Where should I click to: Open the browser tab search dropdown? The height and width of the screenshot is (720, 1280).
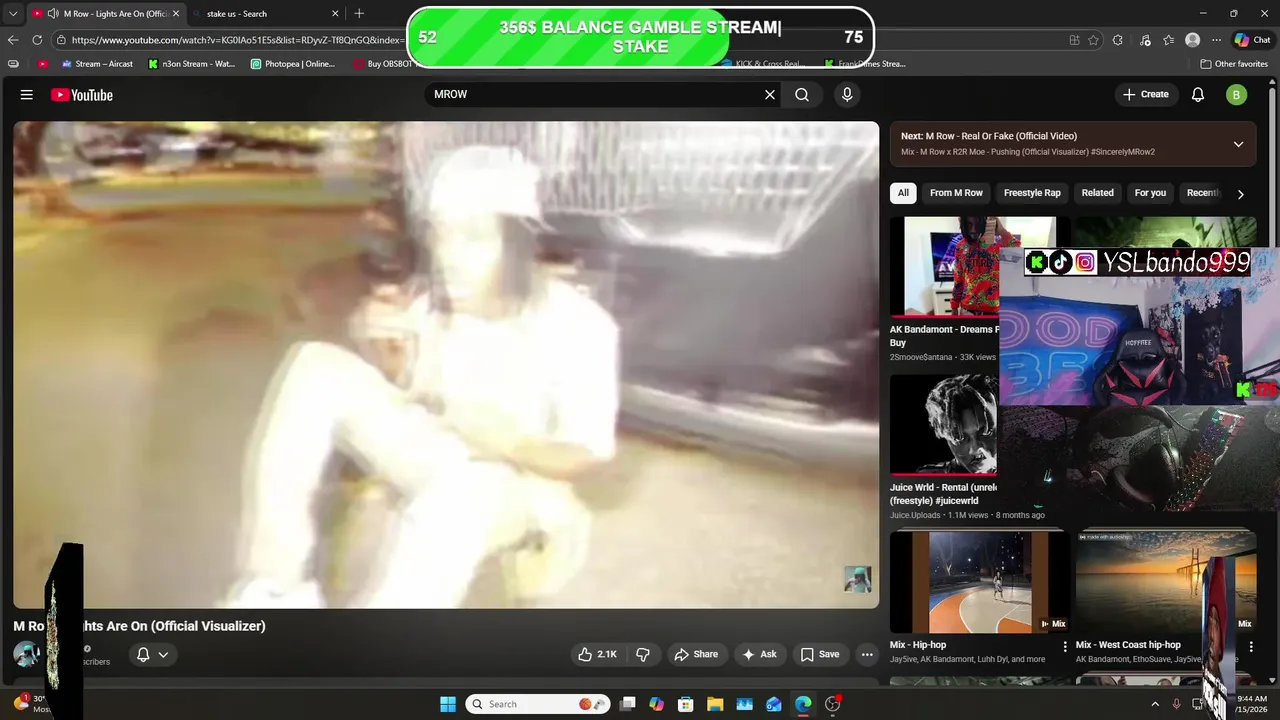13,14
